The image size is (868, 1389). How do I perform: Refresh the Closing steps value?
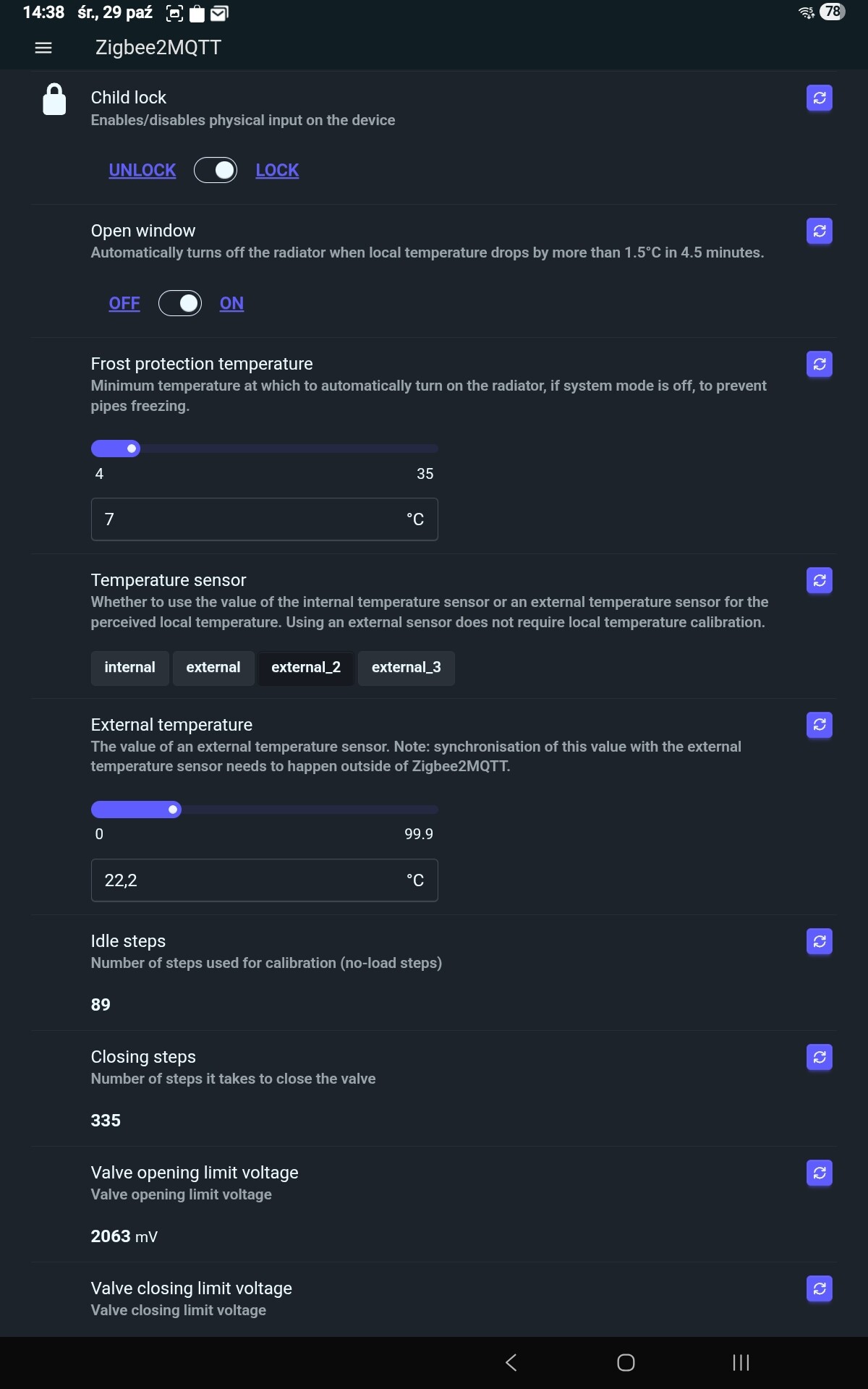[x=819, y=1057]
